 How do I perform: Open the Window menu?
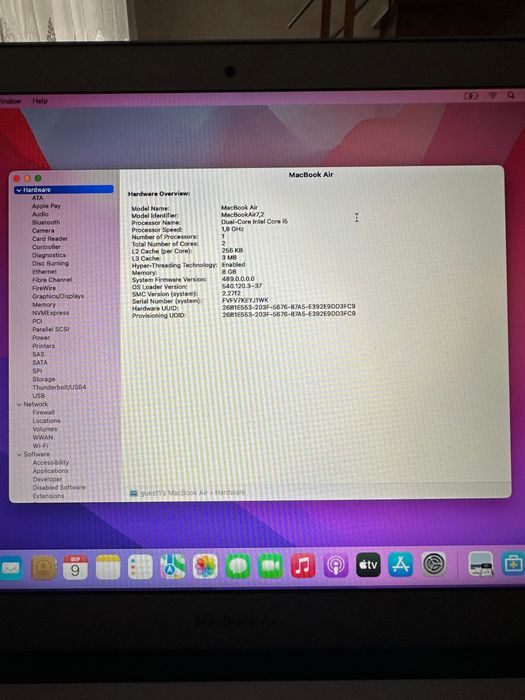10,101
